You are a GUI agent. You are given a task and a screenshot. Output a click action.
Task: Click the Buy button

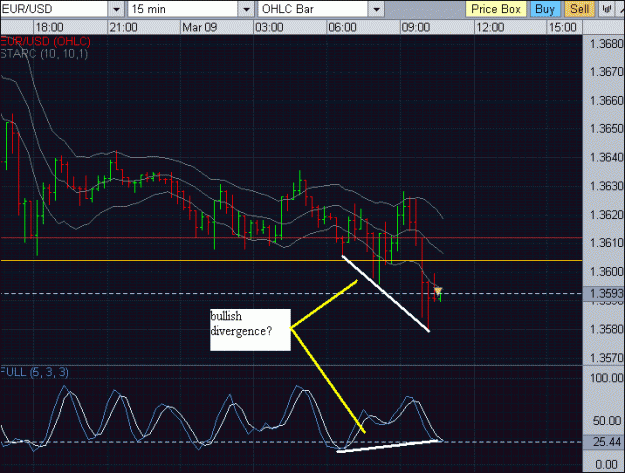tap(545, 9)
